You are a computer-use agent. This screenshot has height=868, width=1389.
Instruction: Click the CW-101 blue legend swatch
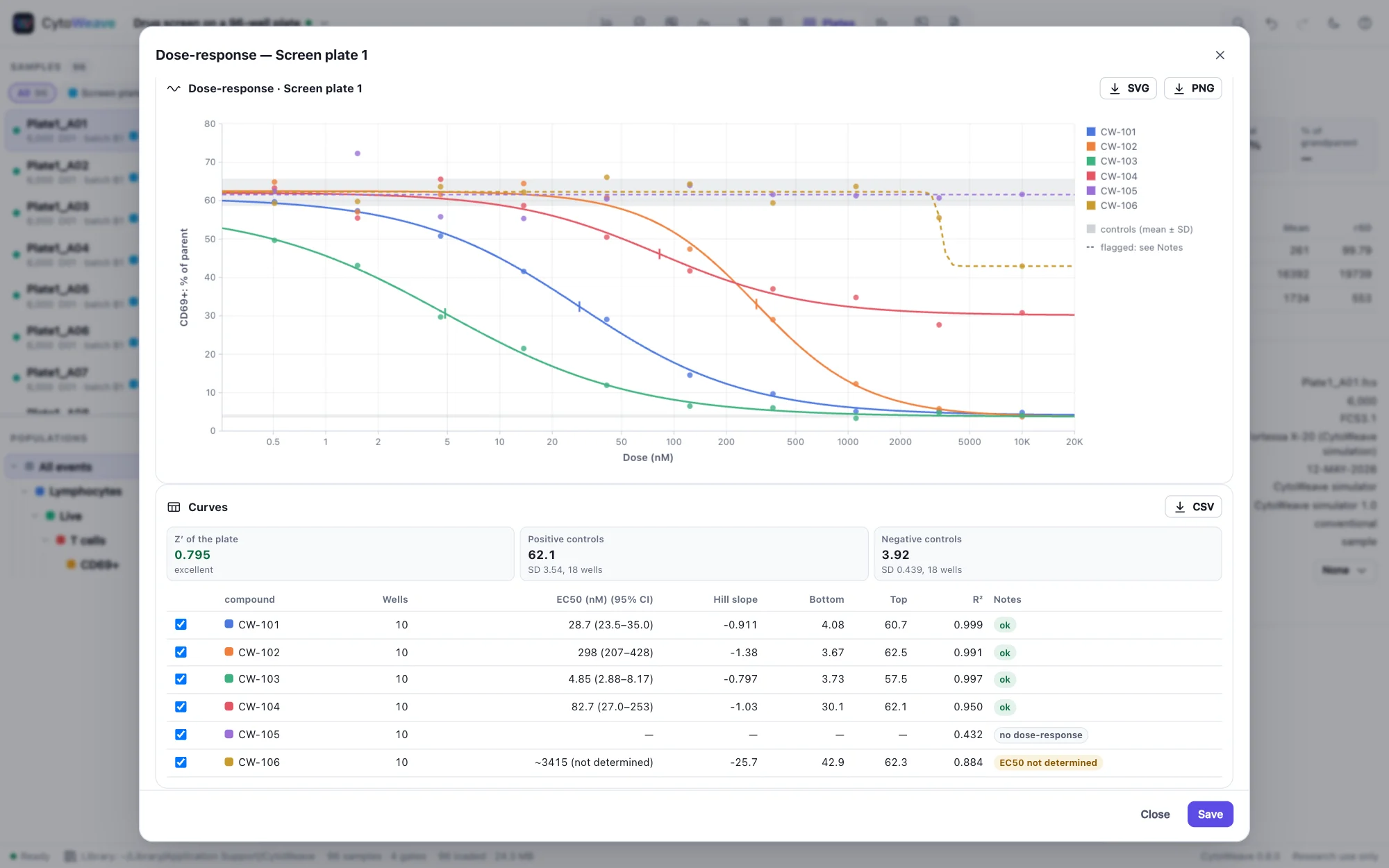pos(1091,132)
